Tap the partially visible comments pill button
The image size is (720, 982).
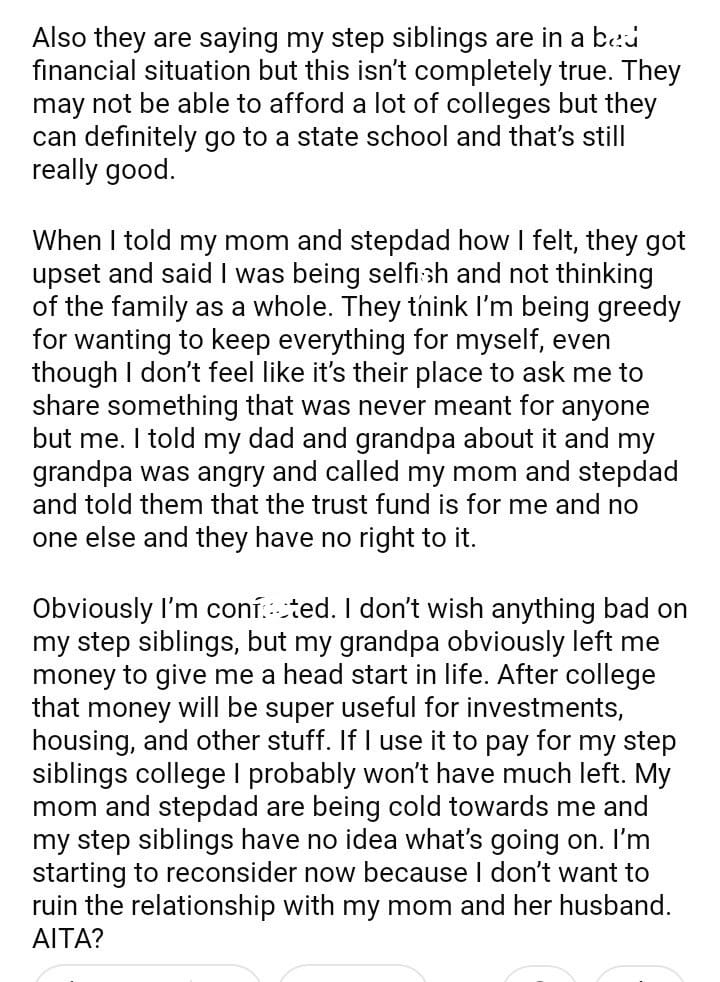pos(352,974)
